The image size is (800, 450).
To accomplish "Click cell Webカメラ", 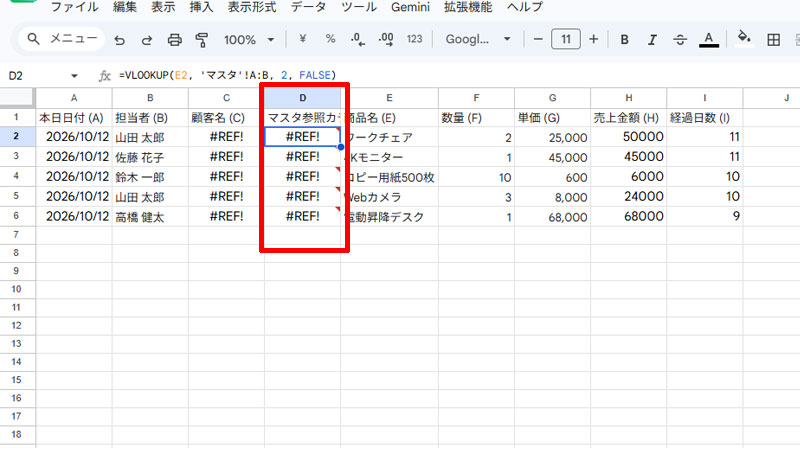I will click(389, 197).
